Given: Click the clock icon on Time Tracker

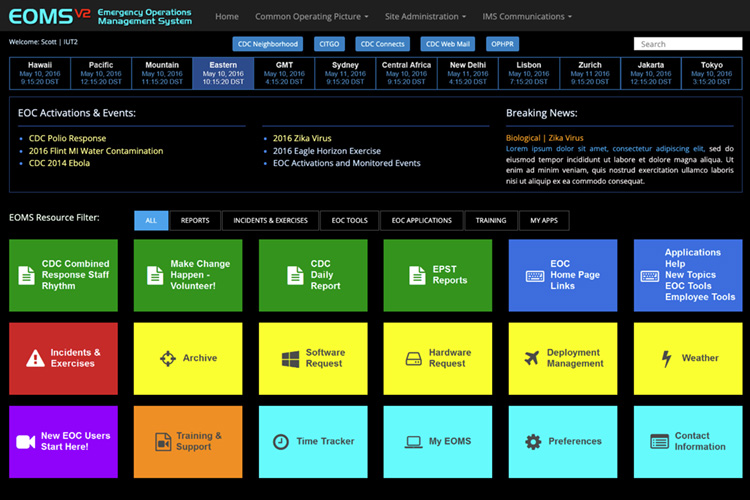Looking at the screenshot, I should tap(281, 441).
